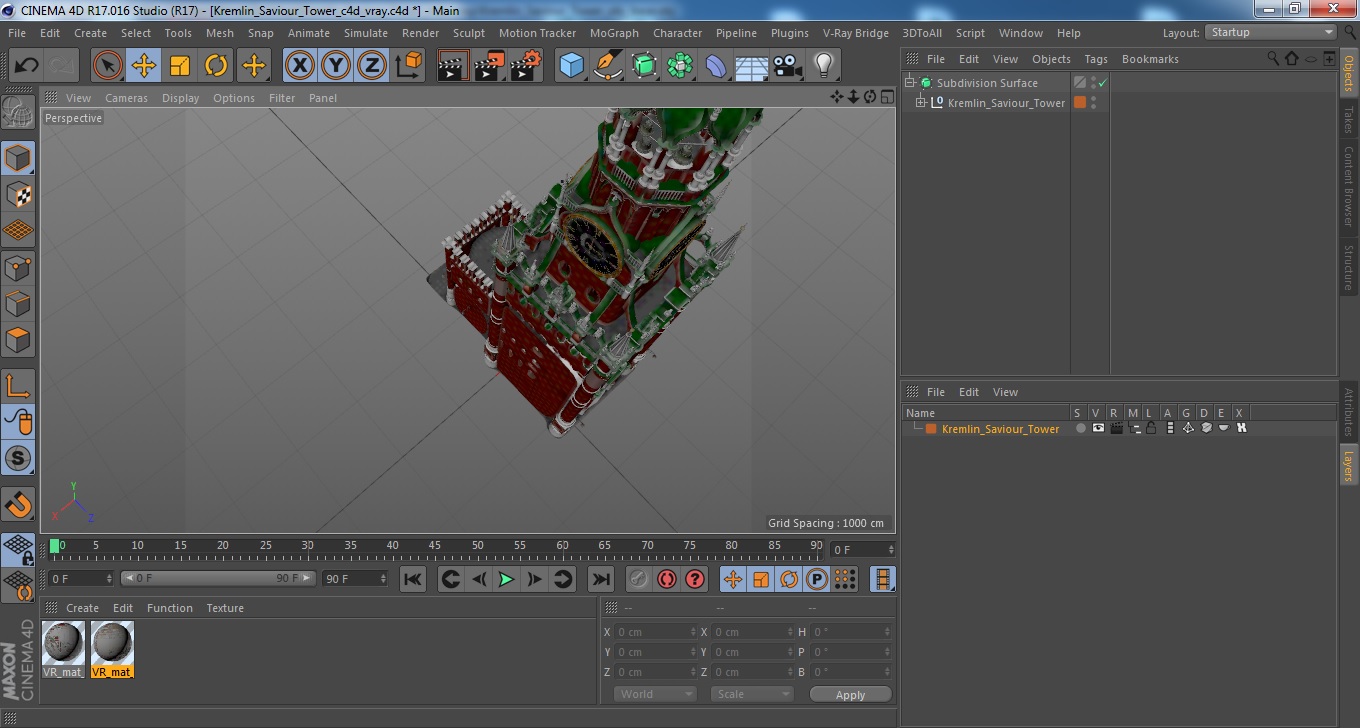
Task: Open Objects panel Bookmarks menu
Action: tap(1150, 59)
